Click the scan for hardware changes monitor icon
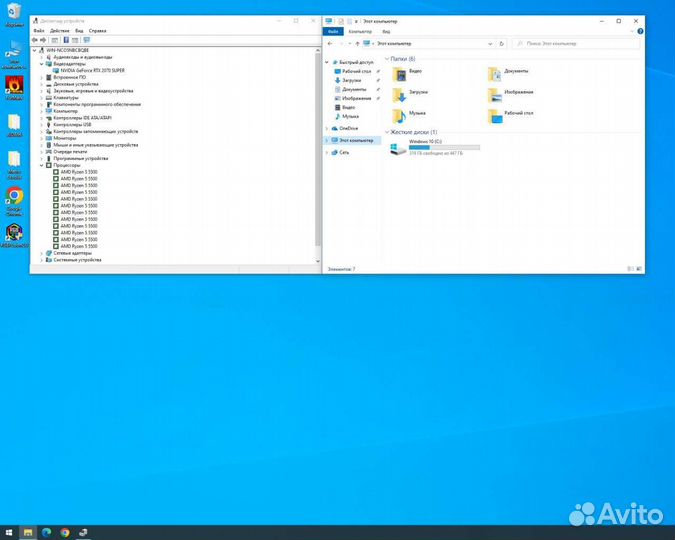This screenshot has height=540, width=675. tap(87, 40)
